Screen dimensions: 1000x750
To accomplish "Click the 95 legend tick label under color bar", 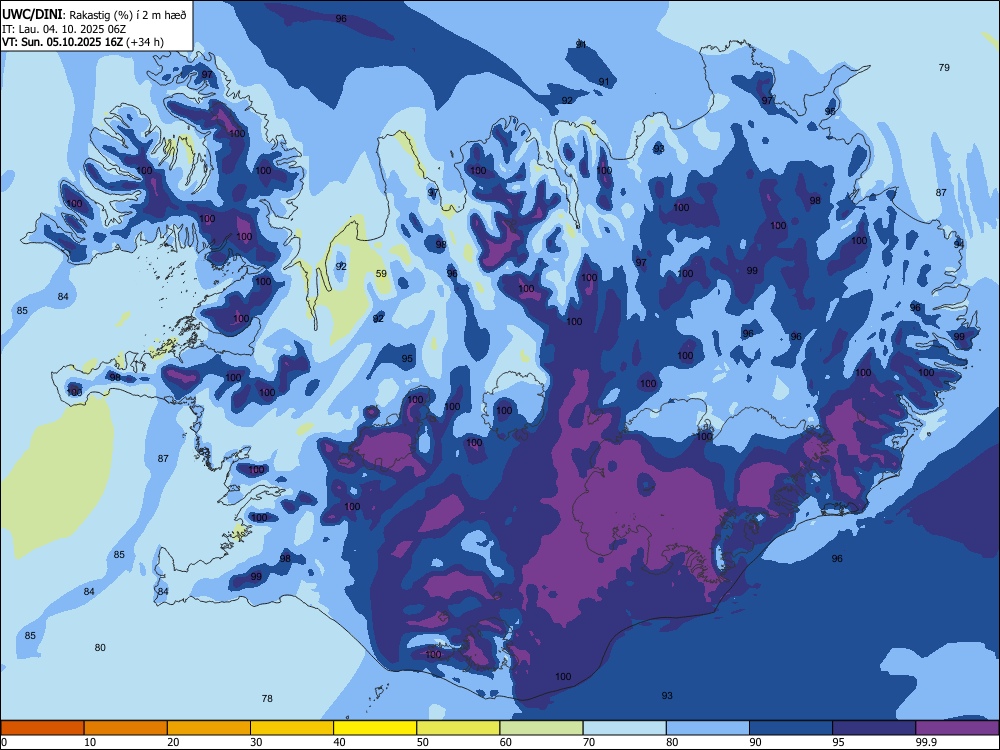I will (x=838, y=742).
